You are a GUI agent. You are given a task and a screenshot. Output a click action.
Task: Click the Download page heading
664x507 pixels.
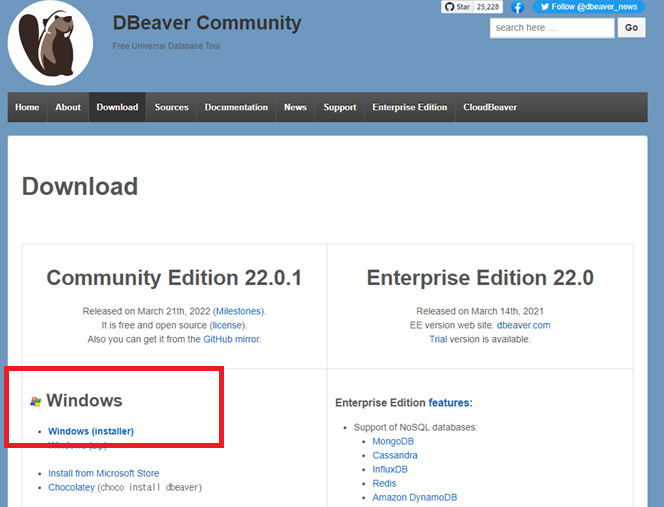80,186
